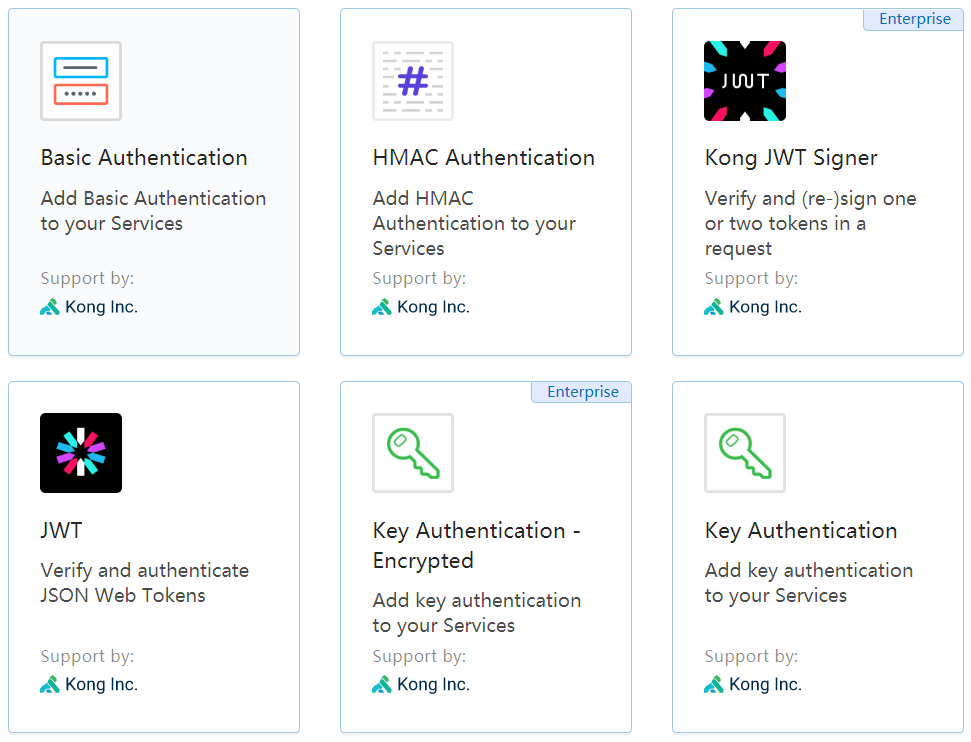Select the Kong JWT Signer title

point(791,158)
